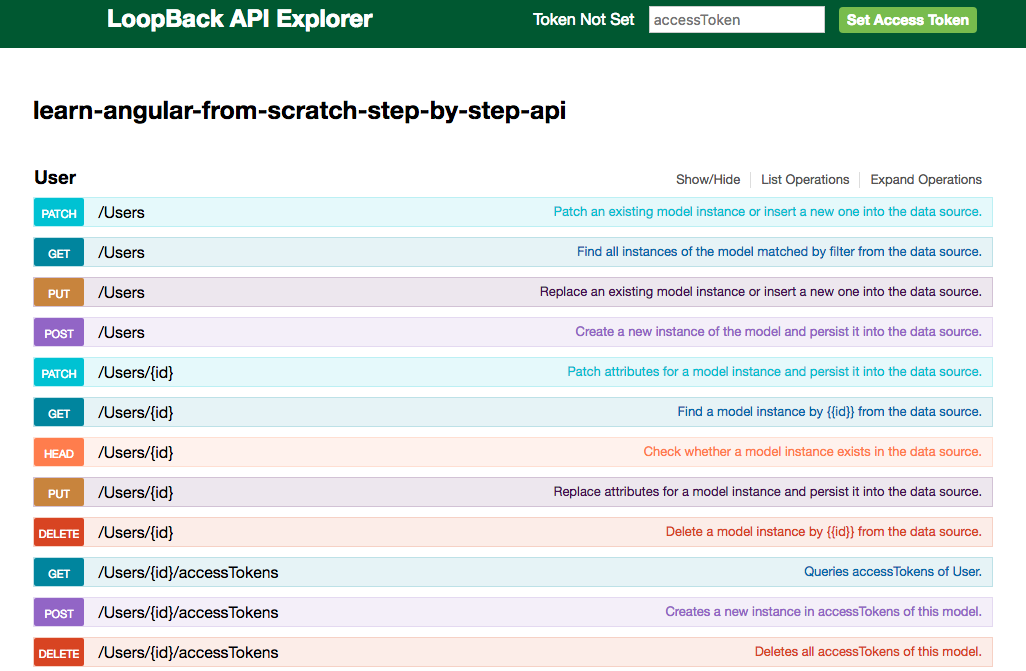This screenshot has height=671, width=1026.
Task: Click 'Delete a model instance by {{id}}' description
Action: click(x=824, y=532)
